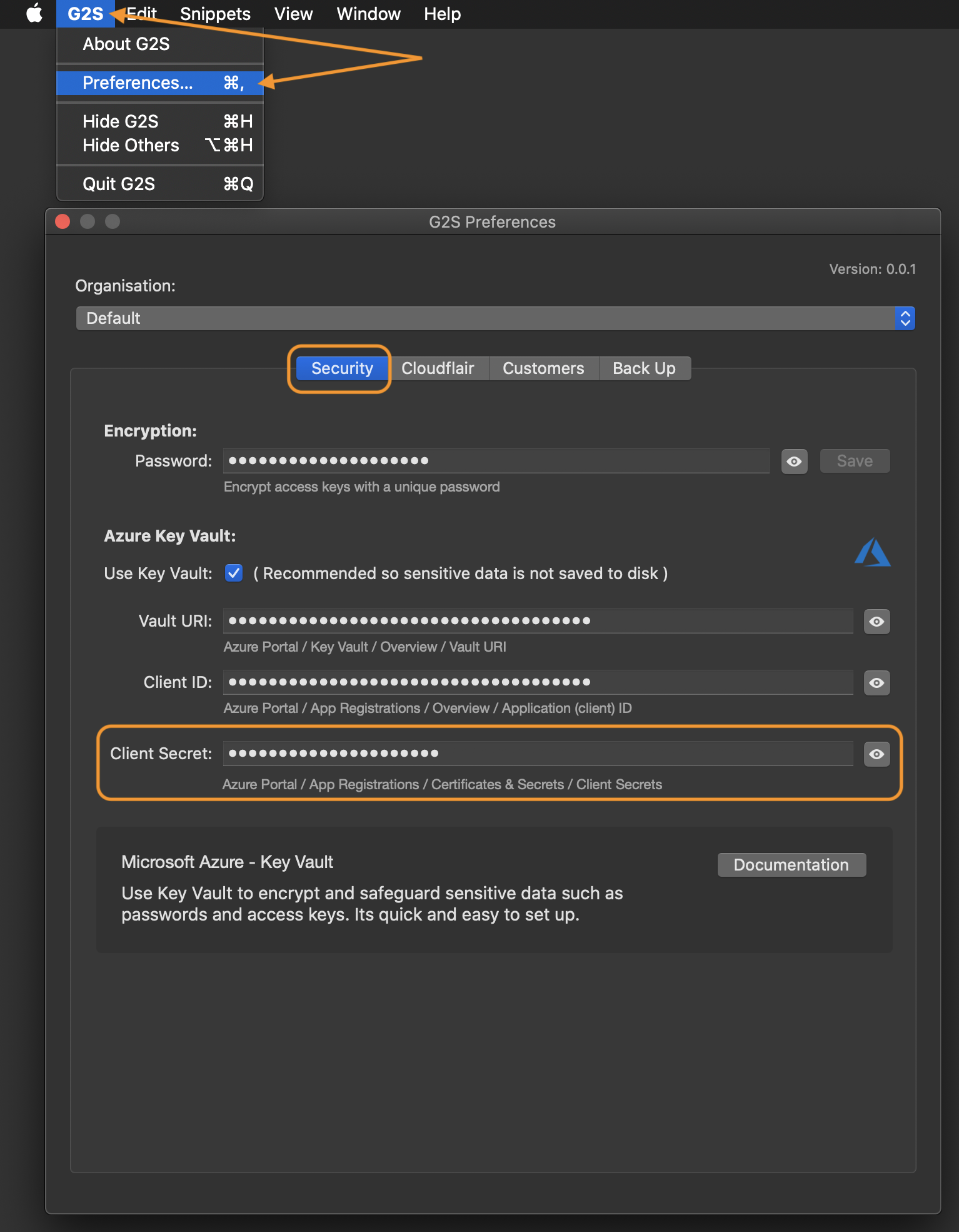Toggle the Use Key Vault checkbox
959x1232 pixels.
(x=234, y=573)
